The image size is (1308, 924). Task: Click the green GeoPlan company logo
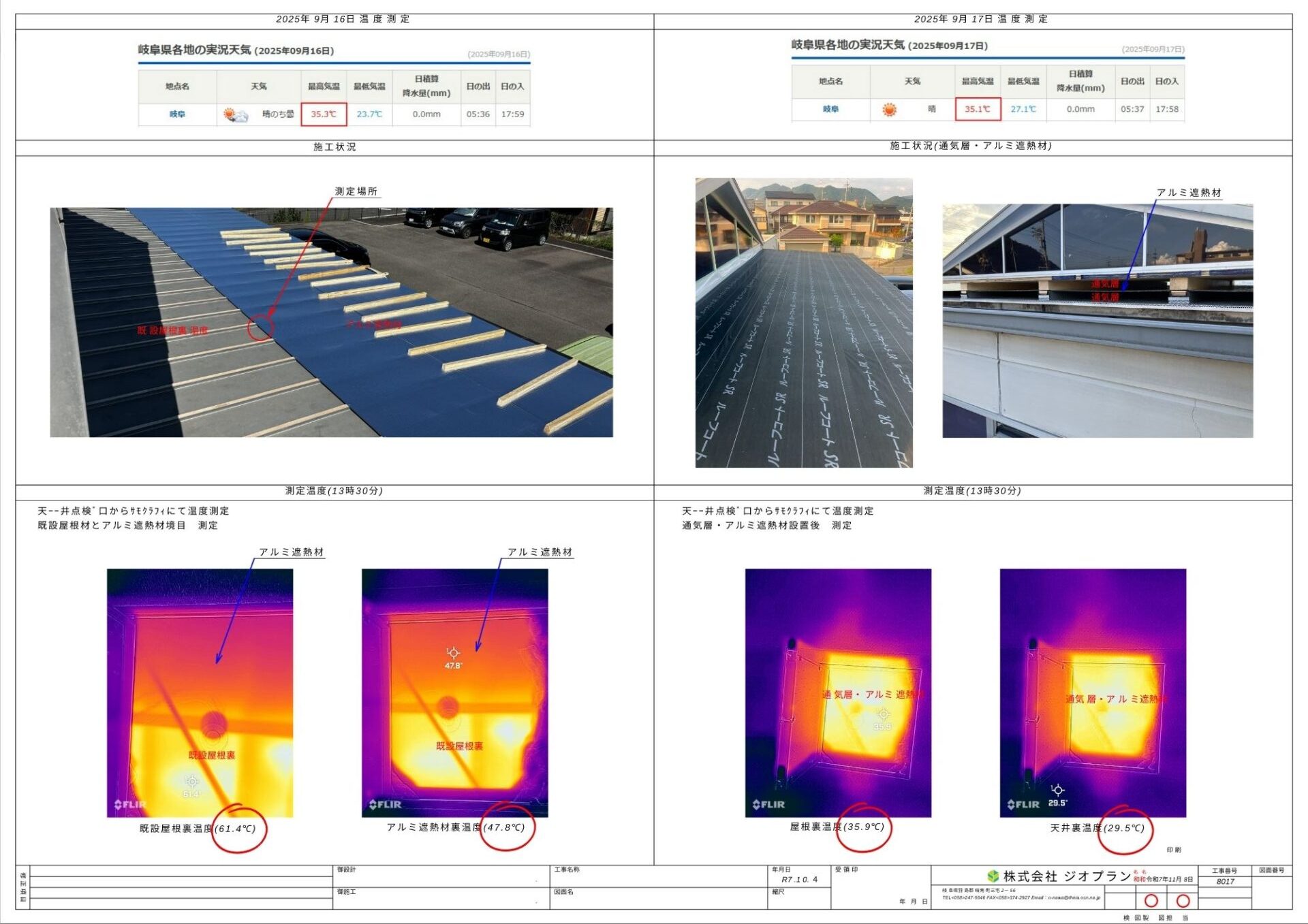[x=993, y=876]
